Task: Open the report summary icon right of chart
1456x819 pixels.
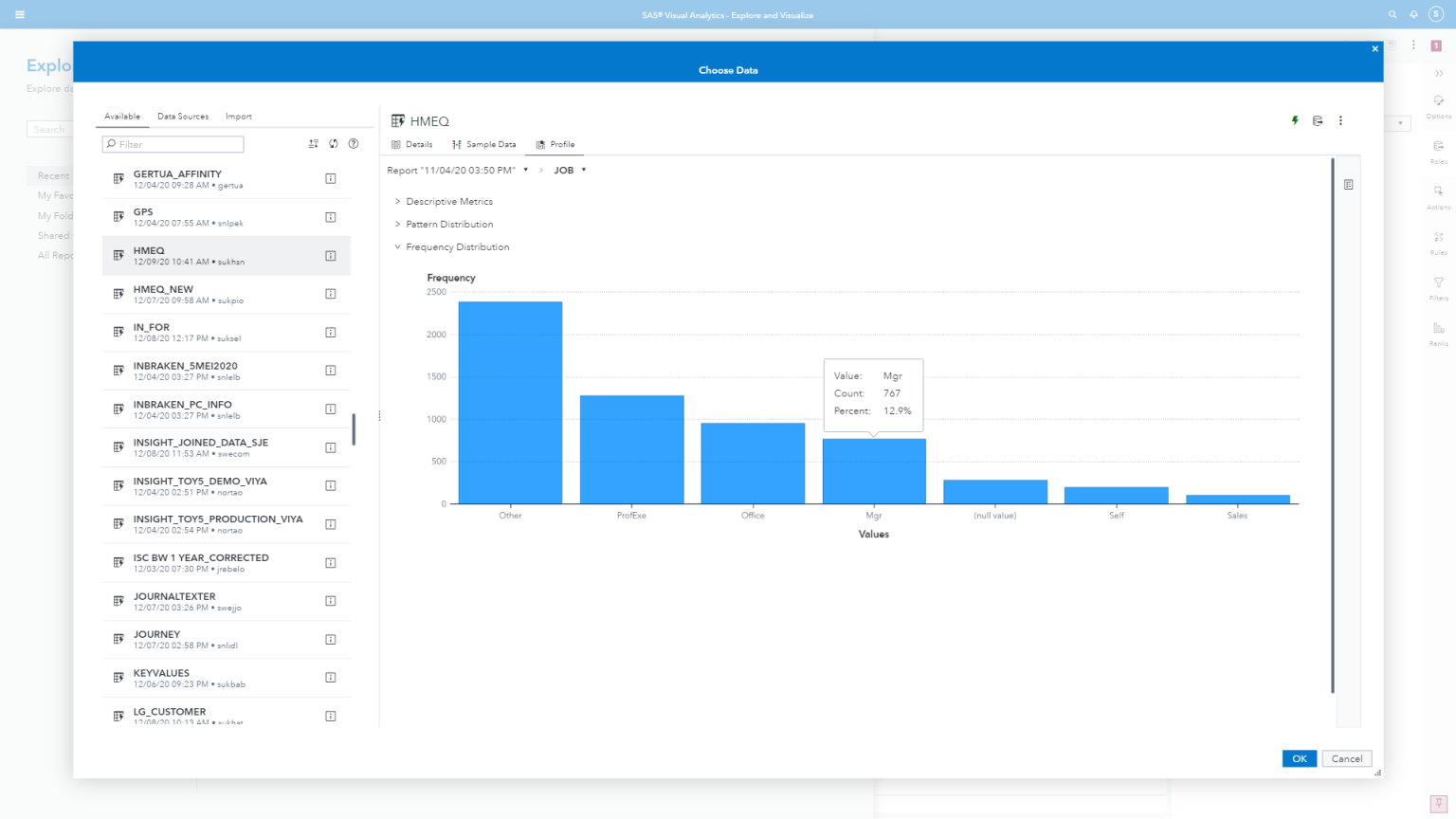Action: [1348, 185]
